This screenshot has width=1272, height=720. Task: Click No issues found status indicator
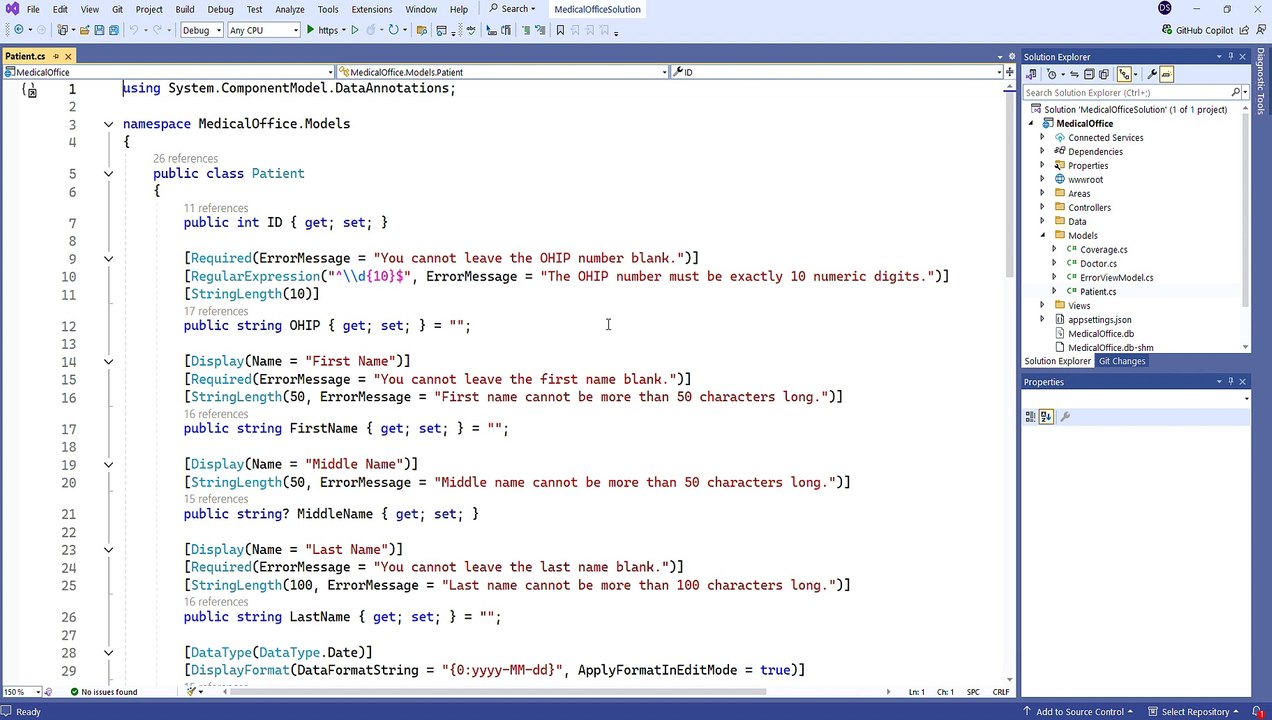104,692
